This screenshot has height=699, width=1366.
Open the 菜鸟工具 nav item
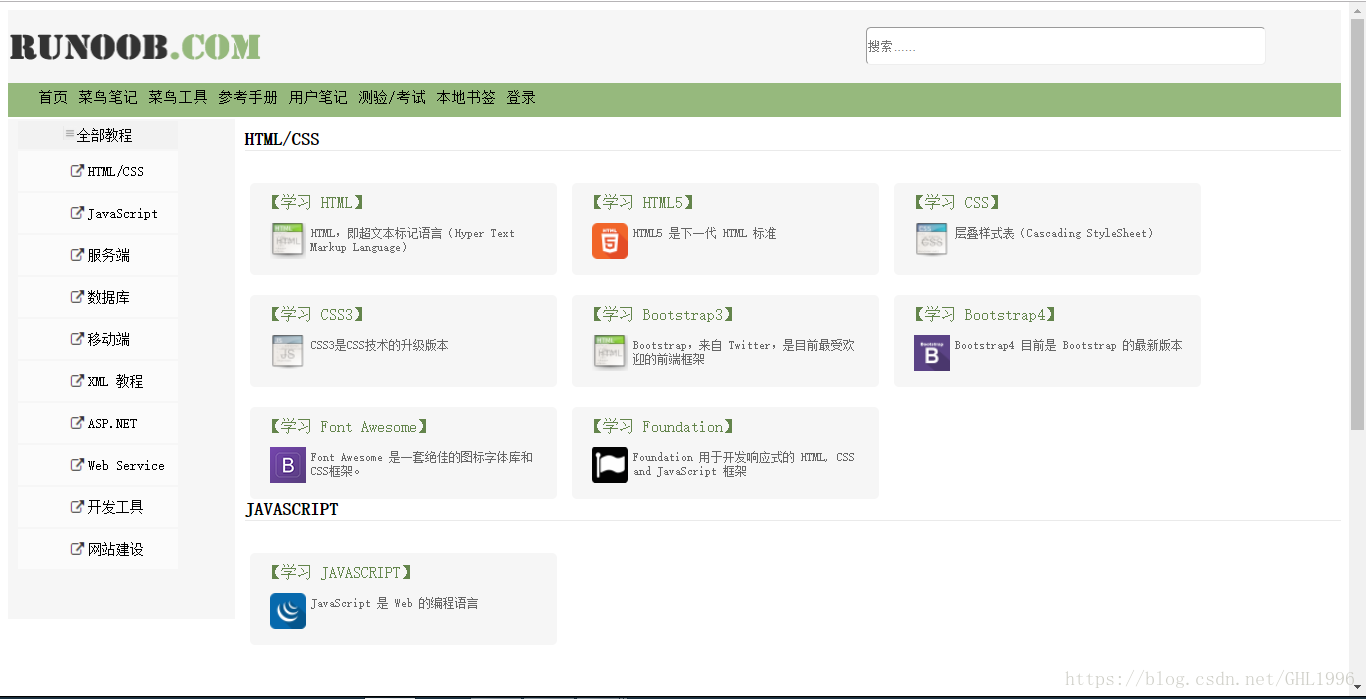tap(178, 97)
